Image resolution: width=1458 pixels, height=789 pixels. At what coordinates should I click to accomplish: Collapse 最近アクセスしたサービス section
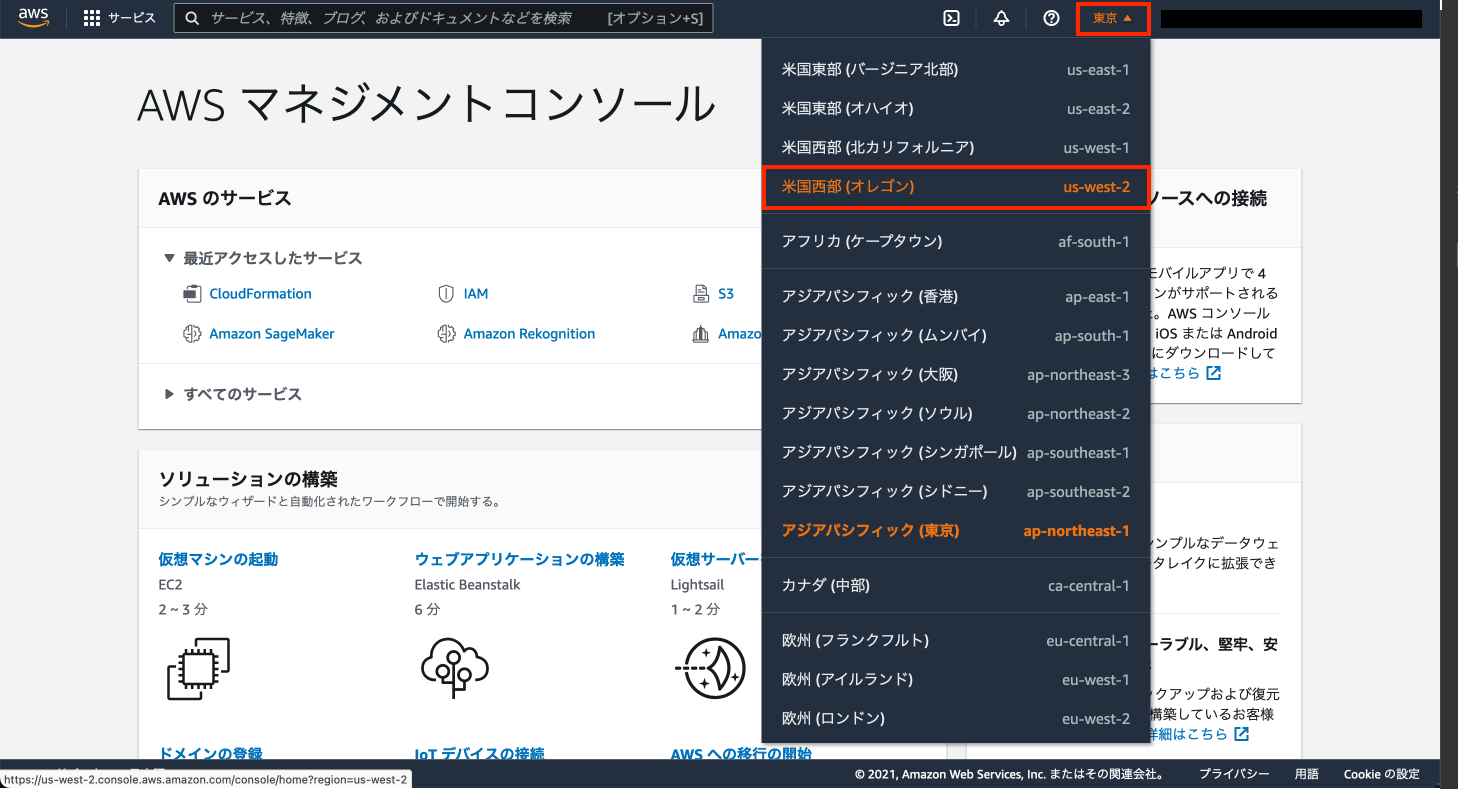tap(170, 258)
